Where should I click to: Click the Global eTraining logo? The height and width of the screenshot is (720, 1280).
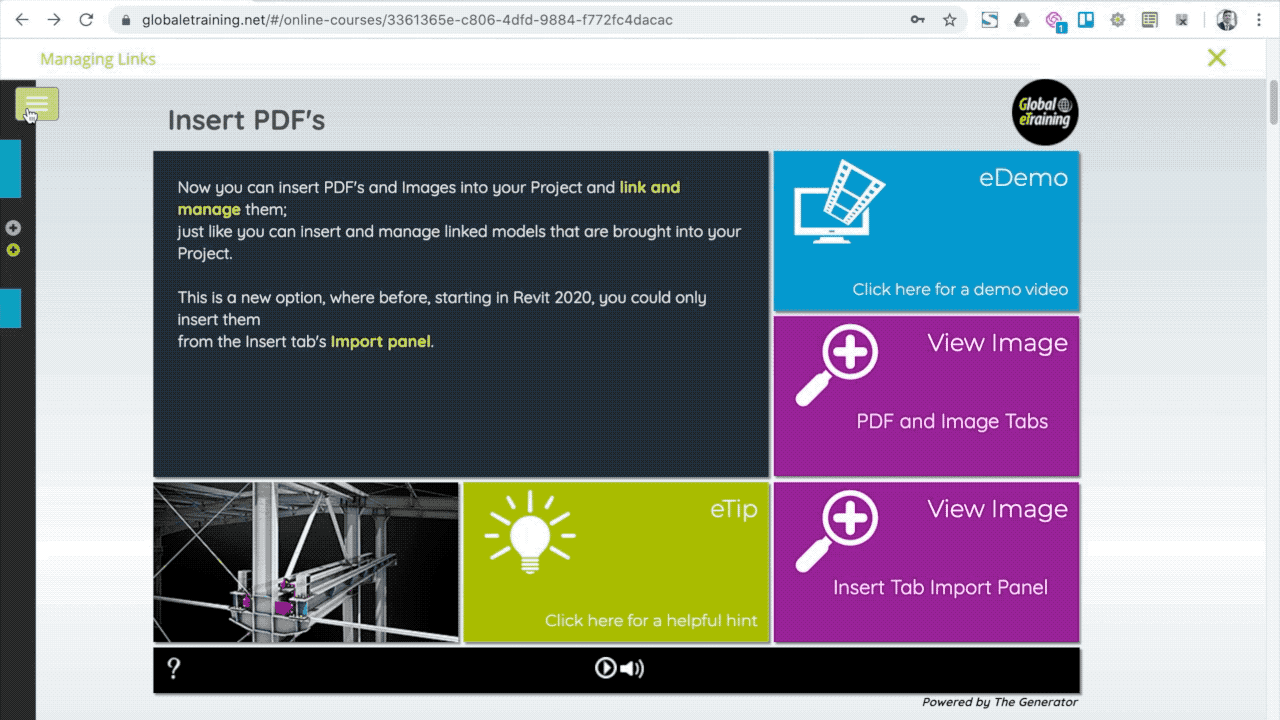[1045, 112]
